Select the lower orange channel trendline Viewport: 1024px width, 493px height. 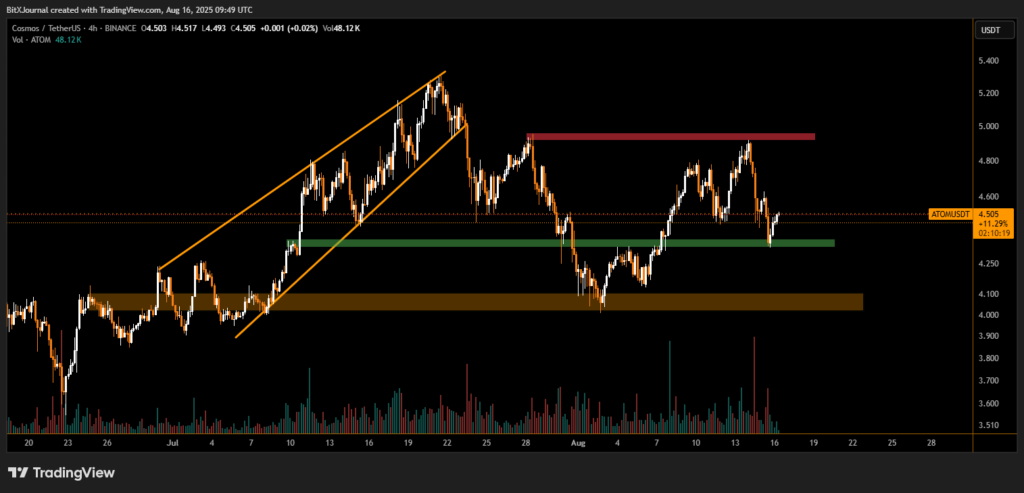point(350,232)
